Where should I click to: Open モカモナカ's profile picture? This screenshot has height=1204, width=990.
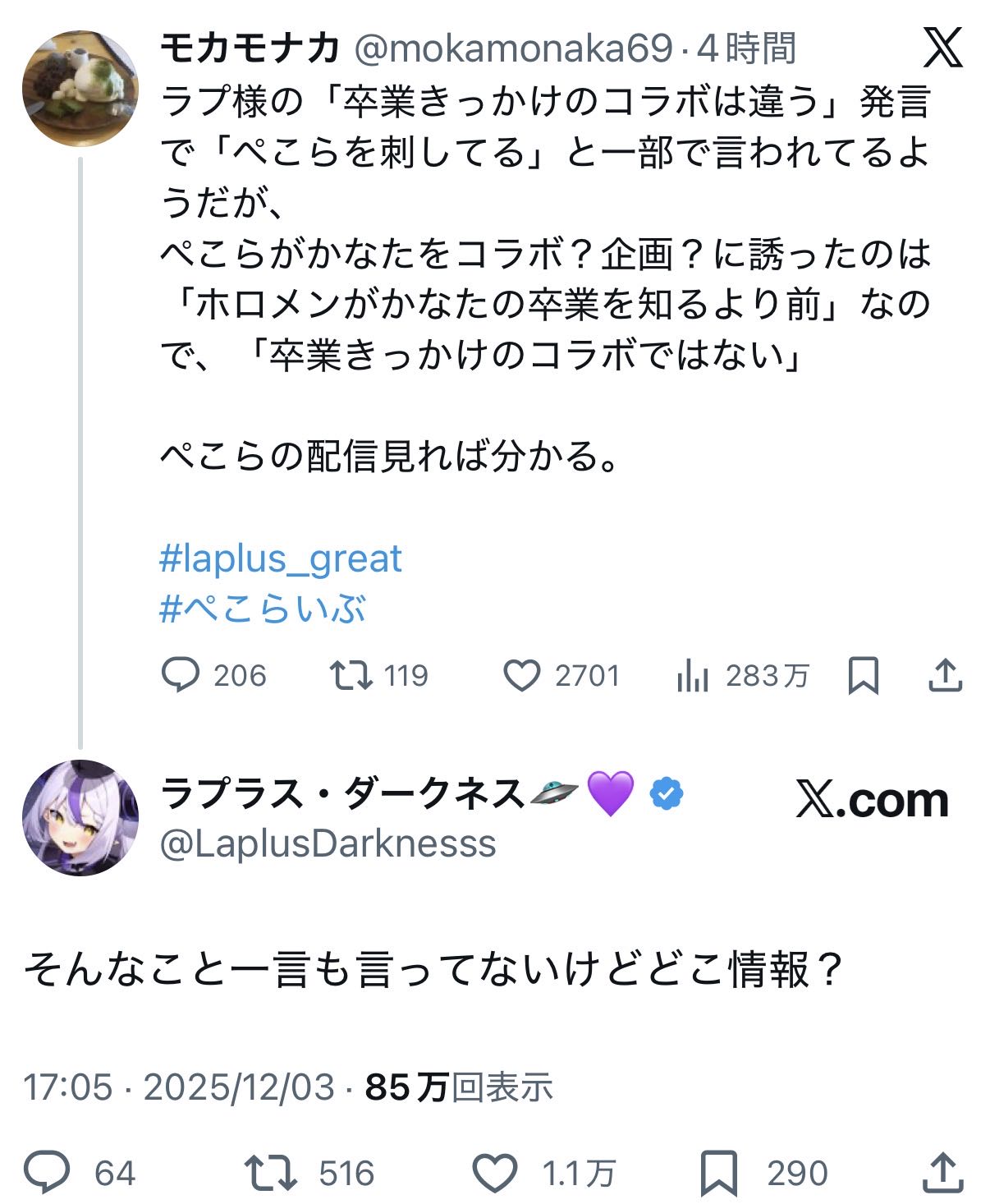(x=80, y=89)
